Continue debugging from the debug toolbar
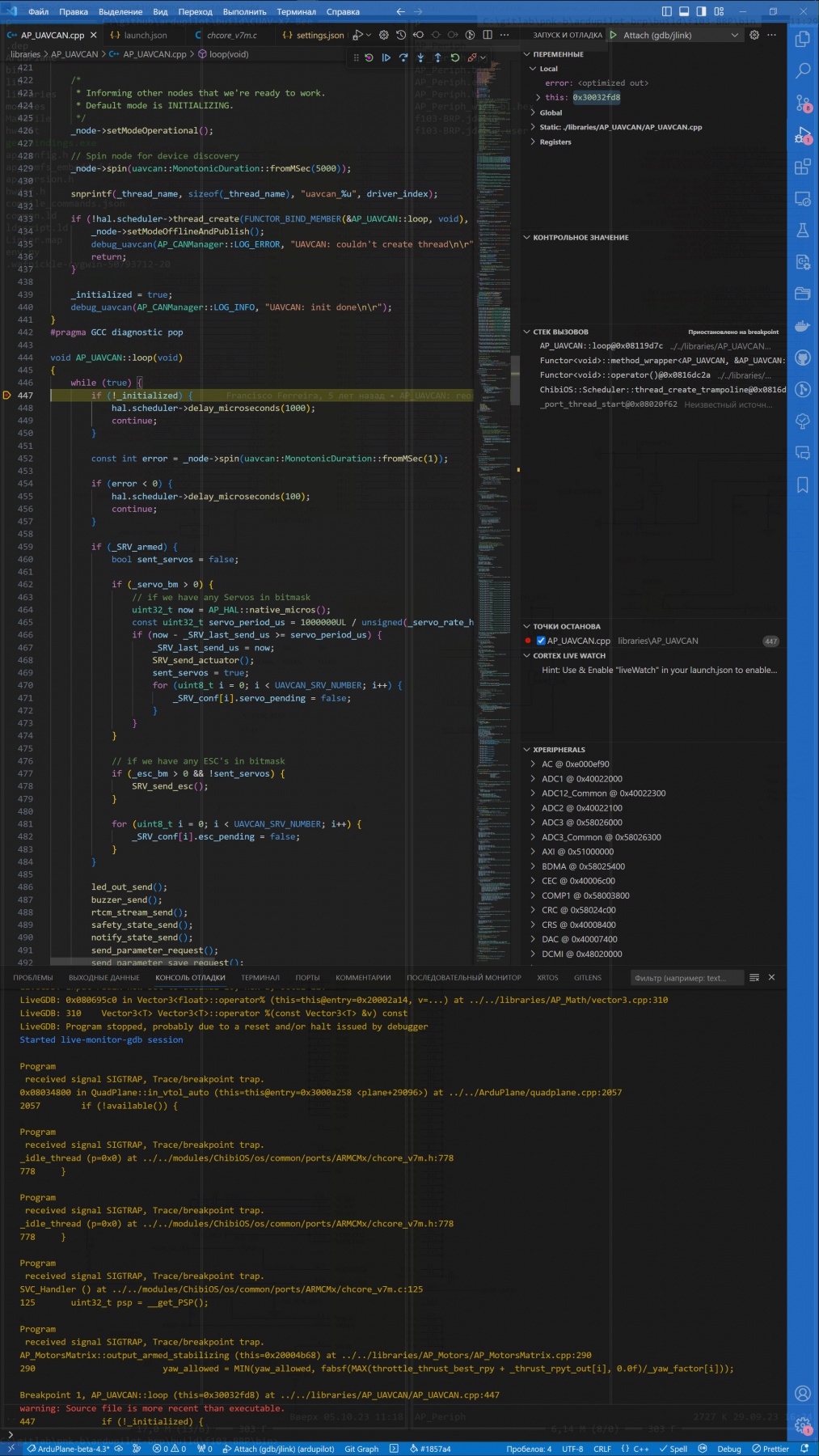Image resolution: width=819 pixels, height=1456 pixels. 386,57
